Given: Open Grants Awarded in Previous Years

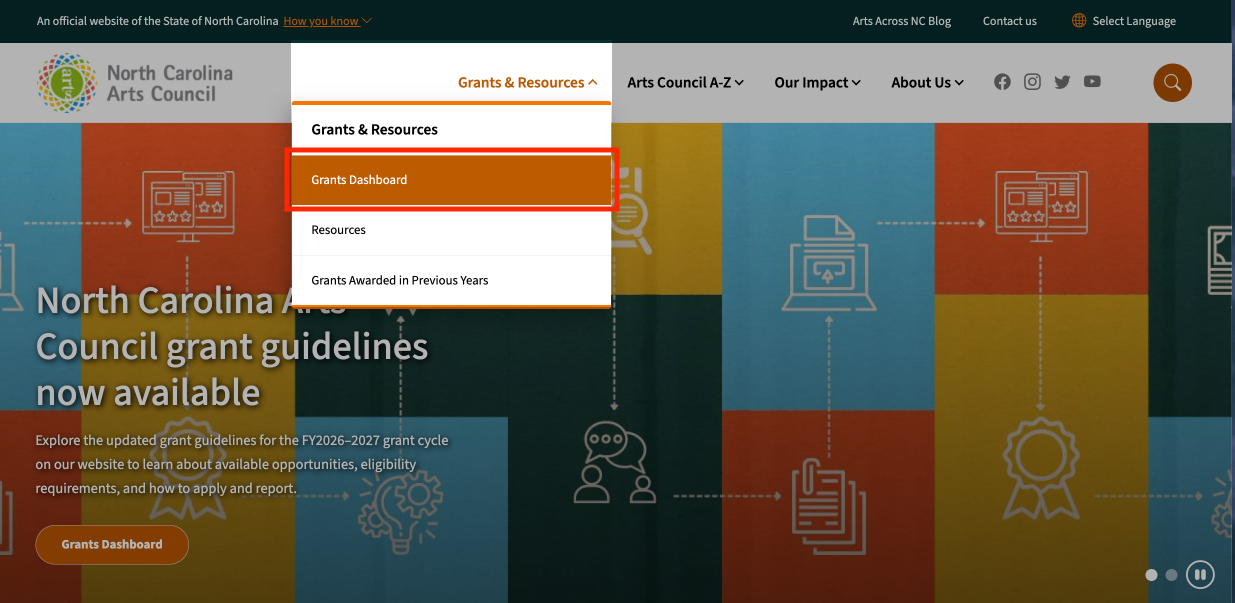Looking at the screenshot, I should [399, 280].
